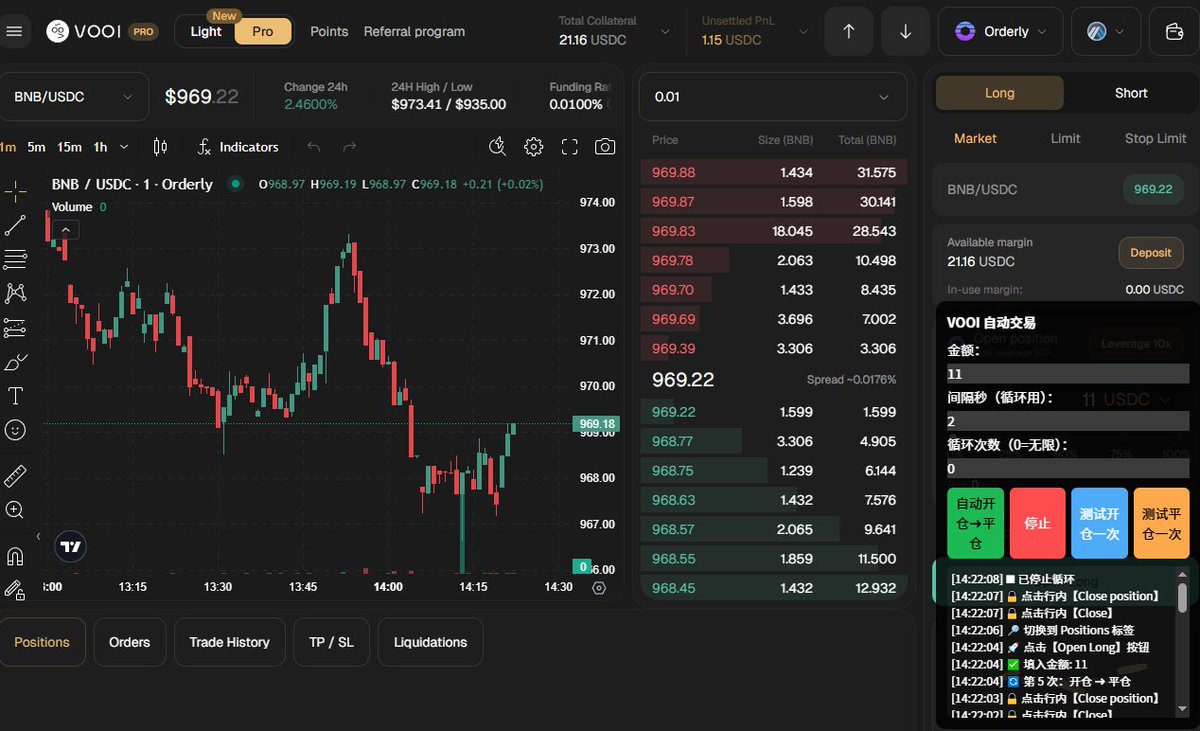Image resolution: width=1200 pixels, height=731 pixels.
Task: Select the 5m timeframe
Action: (x=36, y=147)
